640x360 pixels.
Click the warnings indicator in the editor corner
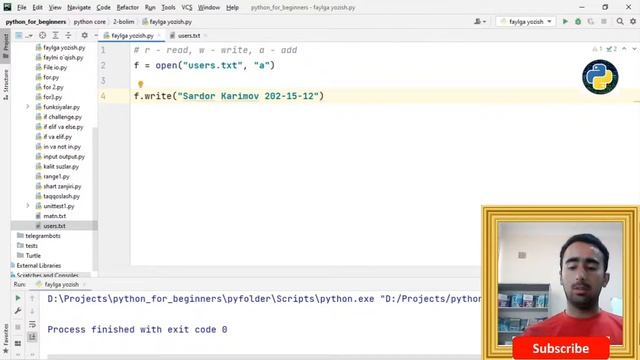[x=597, y=49]
